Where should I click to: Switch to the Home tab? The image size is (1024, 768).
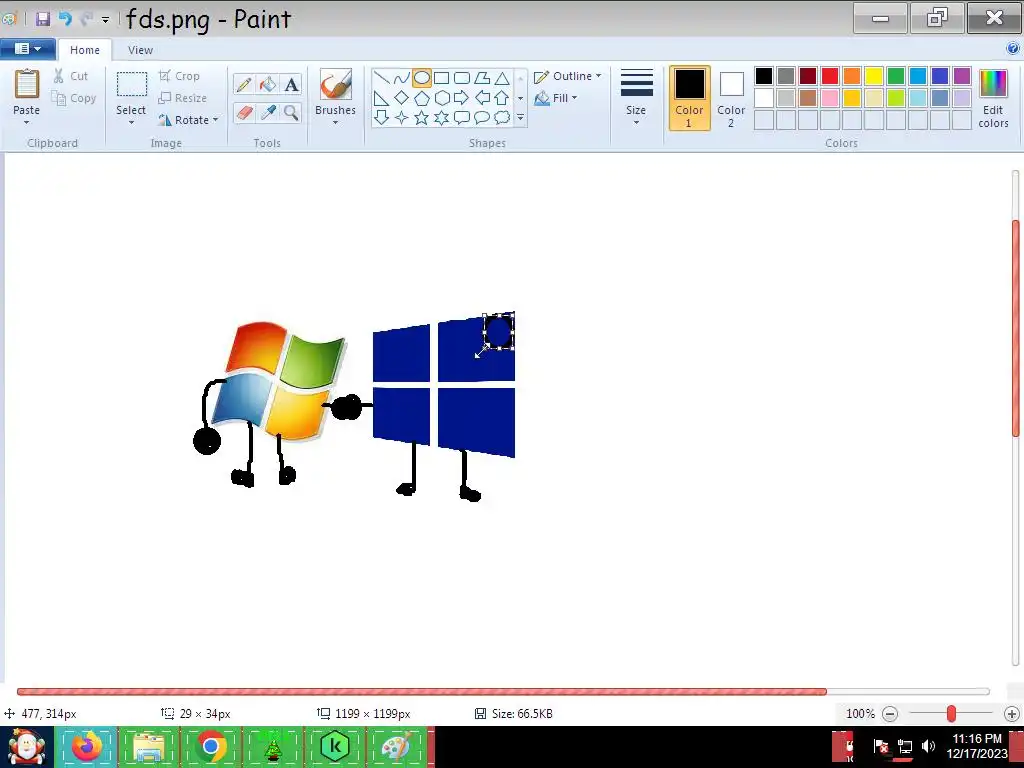85,50
